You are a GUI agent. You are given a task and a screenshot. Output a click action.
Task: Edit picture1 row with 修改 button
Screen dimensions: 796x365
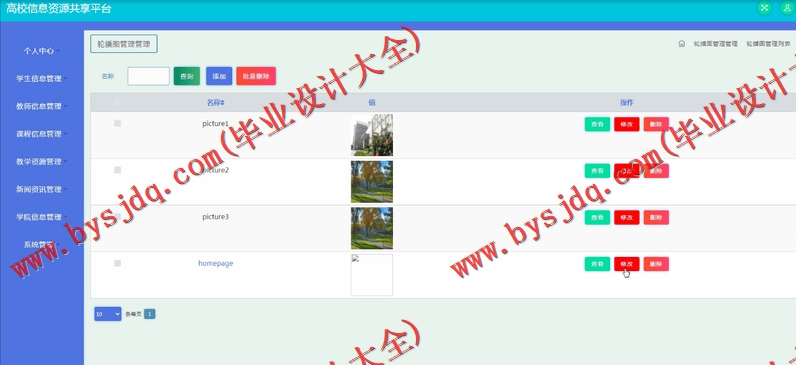[x=627, y=124]
